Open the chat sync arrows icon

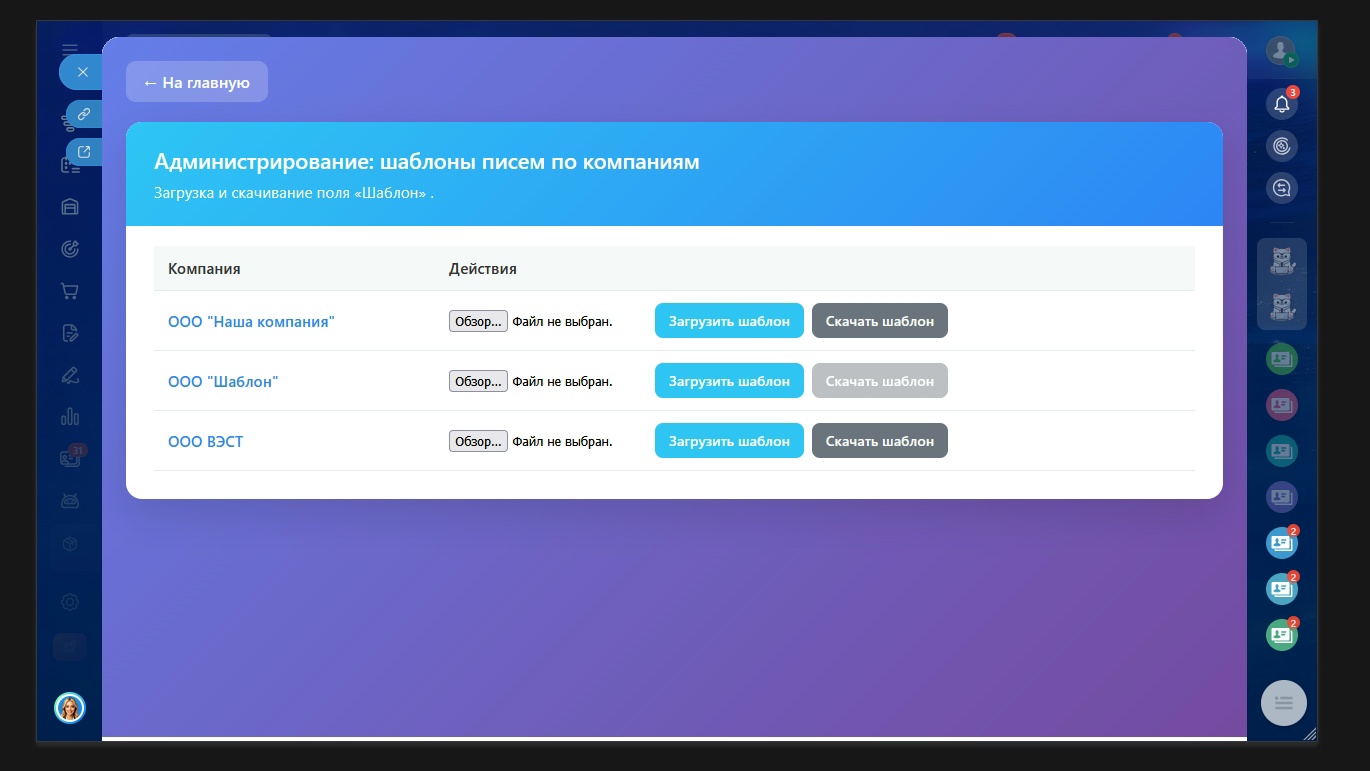click(x=1282, y=188)
